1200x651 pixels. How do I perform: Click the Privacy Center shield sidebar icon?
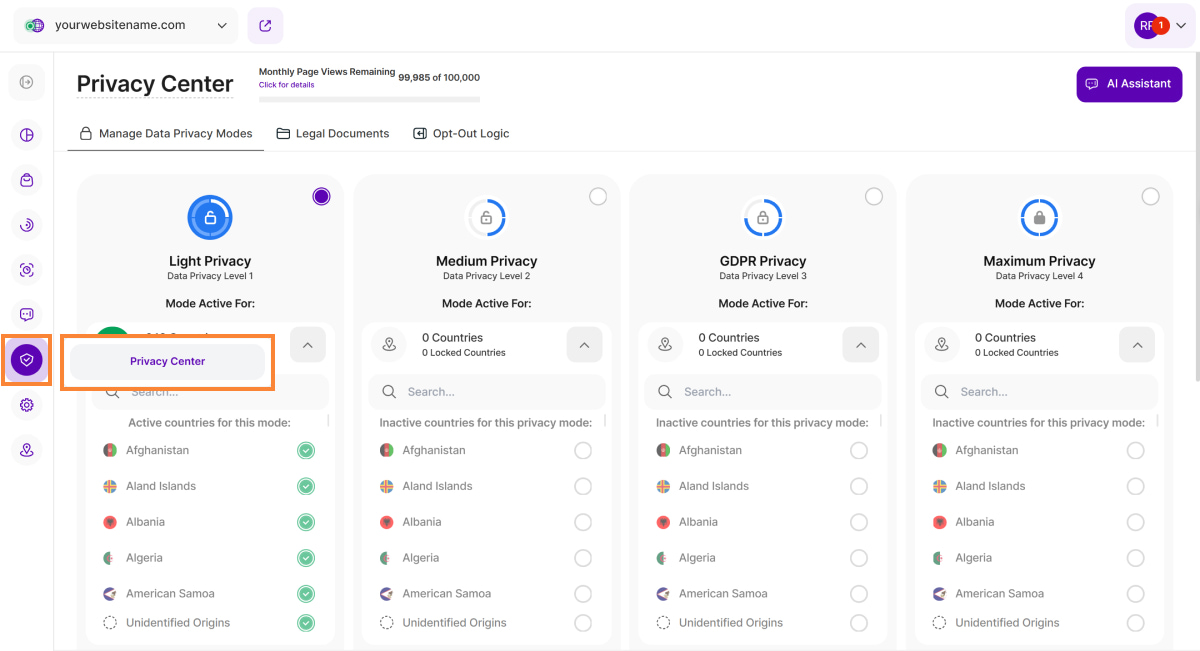click(x=27, y=360)
